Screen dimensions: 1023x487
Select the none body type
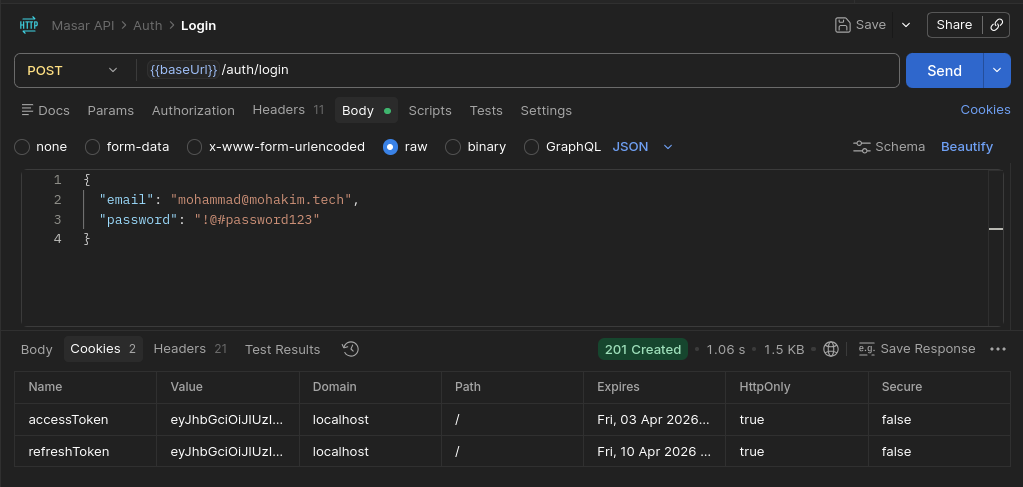tap(22, 147)
